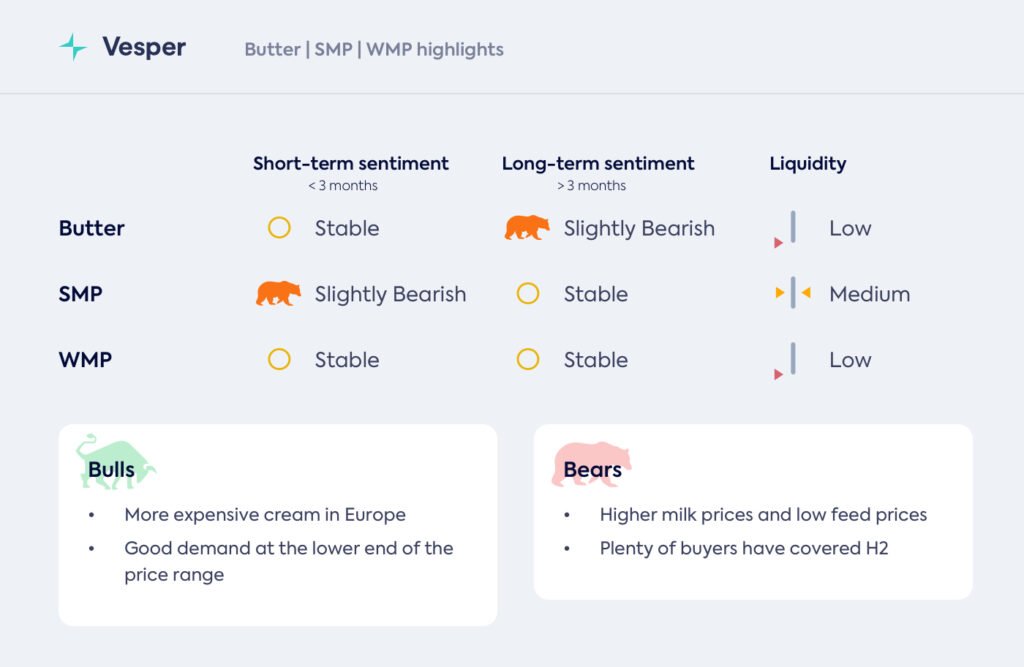Click the pink bear icon in Bears card

[591, 464]
